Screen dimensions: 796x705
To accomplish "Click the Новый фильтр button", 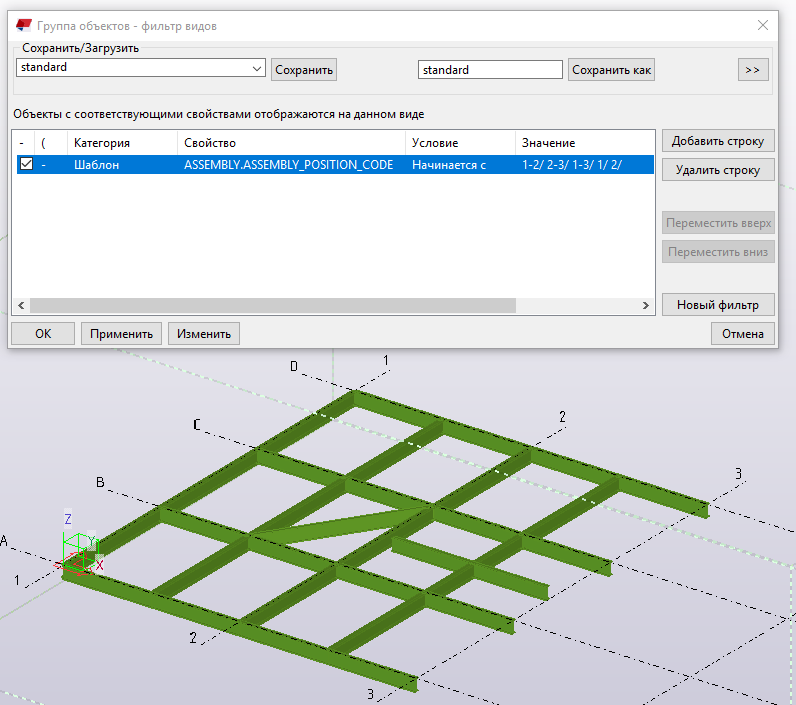I will coord(717,305).
